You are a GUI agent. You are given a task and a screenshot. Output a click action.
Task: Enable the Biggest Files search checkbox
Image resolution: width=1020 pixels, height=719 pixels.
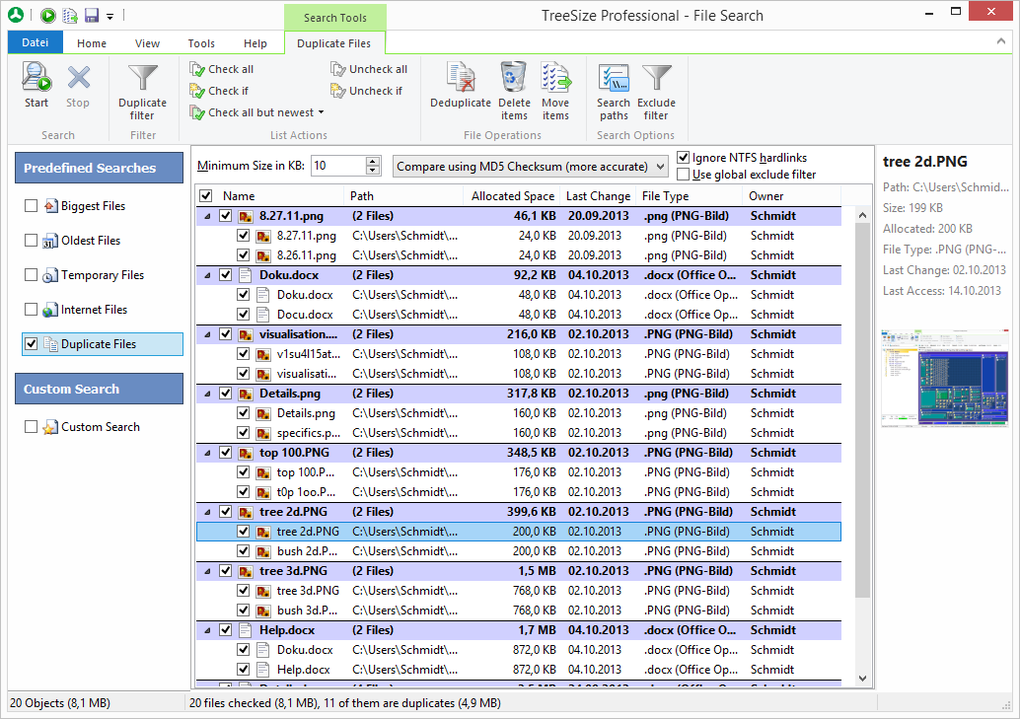click(31, 206)
